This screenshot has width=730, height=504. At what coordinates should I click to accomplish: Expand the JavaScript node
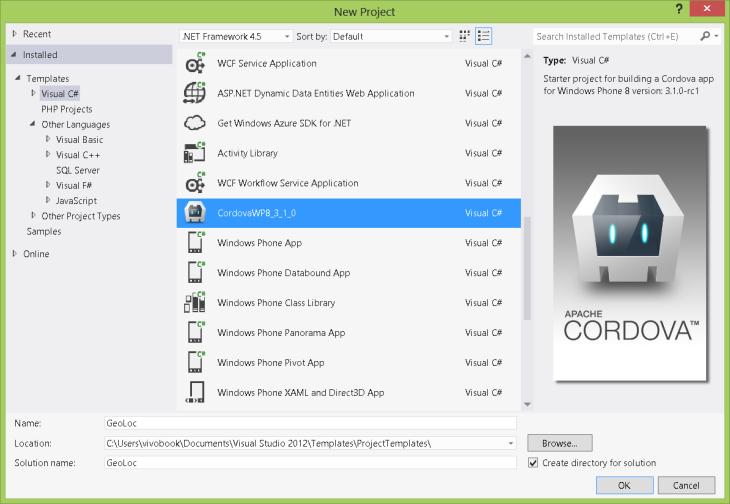click(48, 200)
